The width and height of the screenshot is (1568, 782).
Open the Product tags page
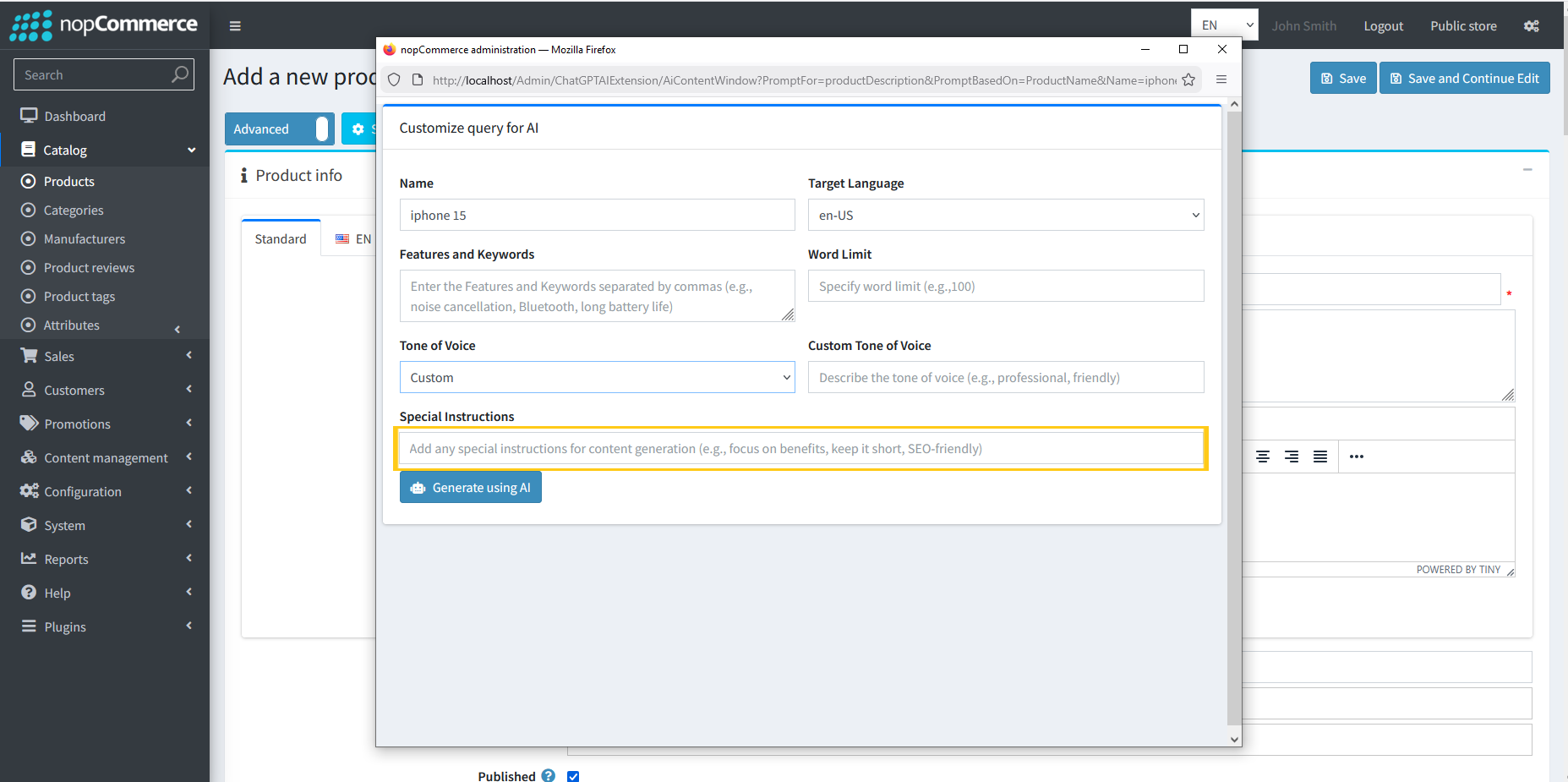[x=79, y=296]
